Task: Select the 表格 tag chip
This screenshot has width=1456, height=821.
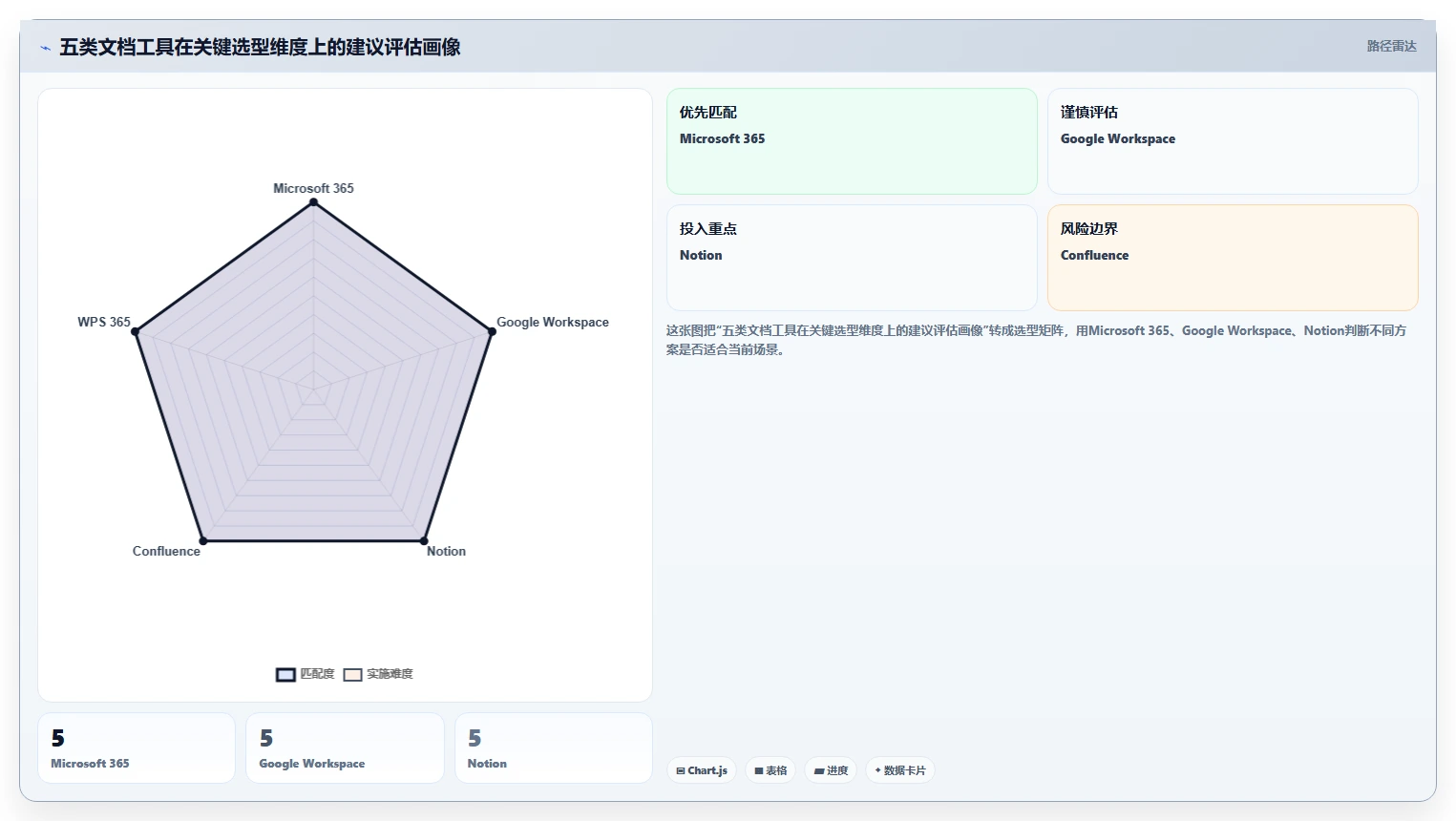Action: [x=770, y=770]
